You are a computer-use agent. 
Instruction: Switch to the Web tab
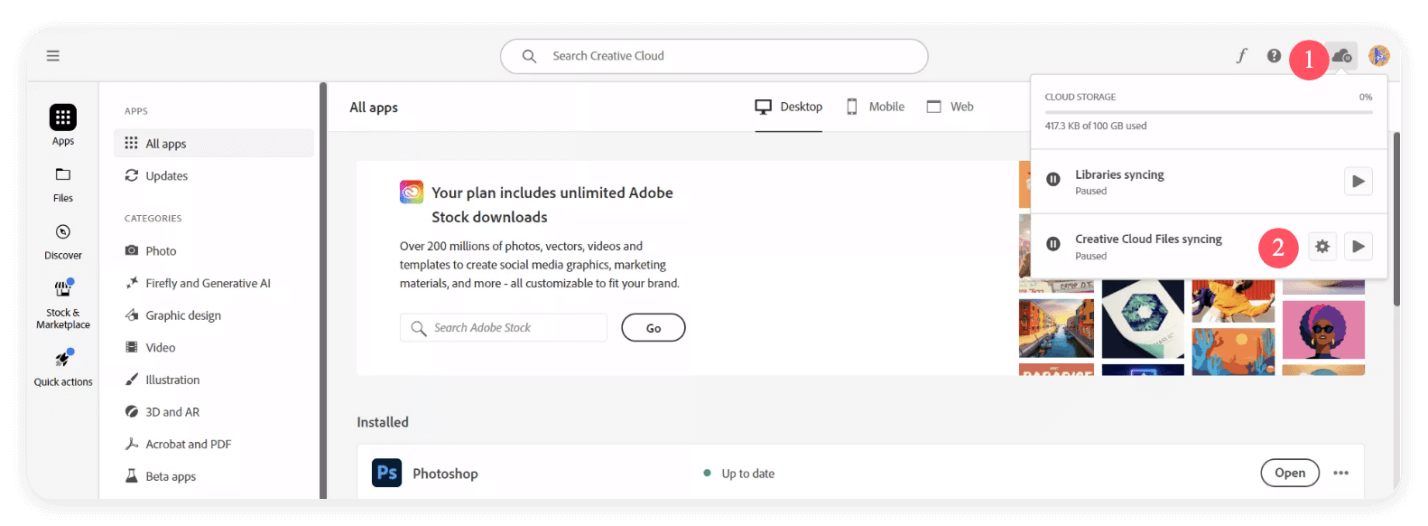click(950, 107)
